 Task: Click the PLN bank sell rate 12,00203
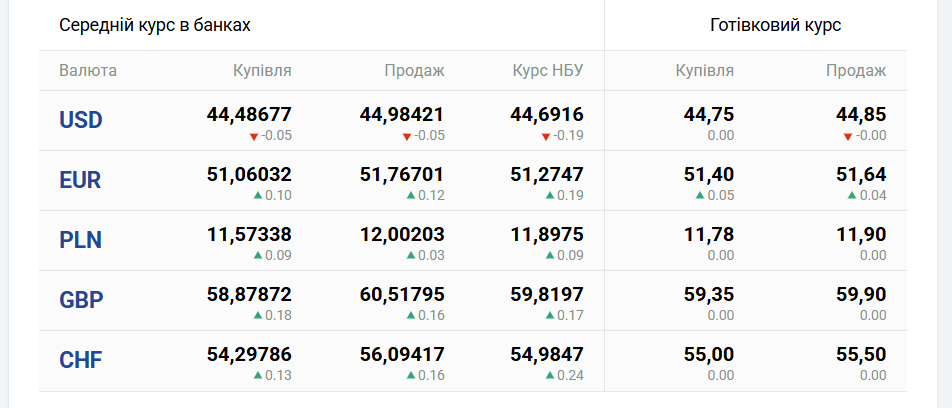[402, 234]
